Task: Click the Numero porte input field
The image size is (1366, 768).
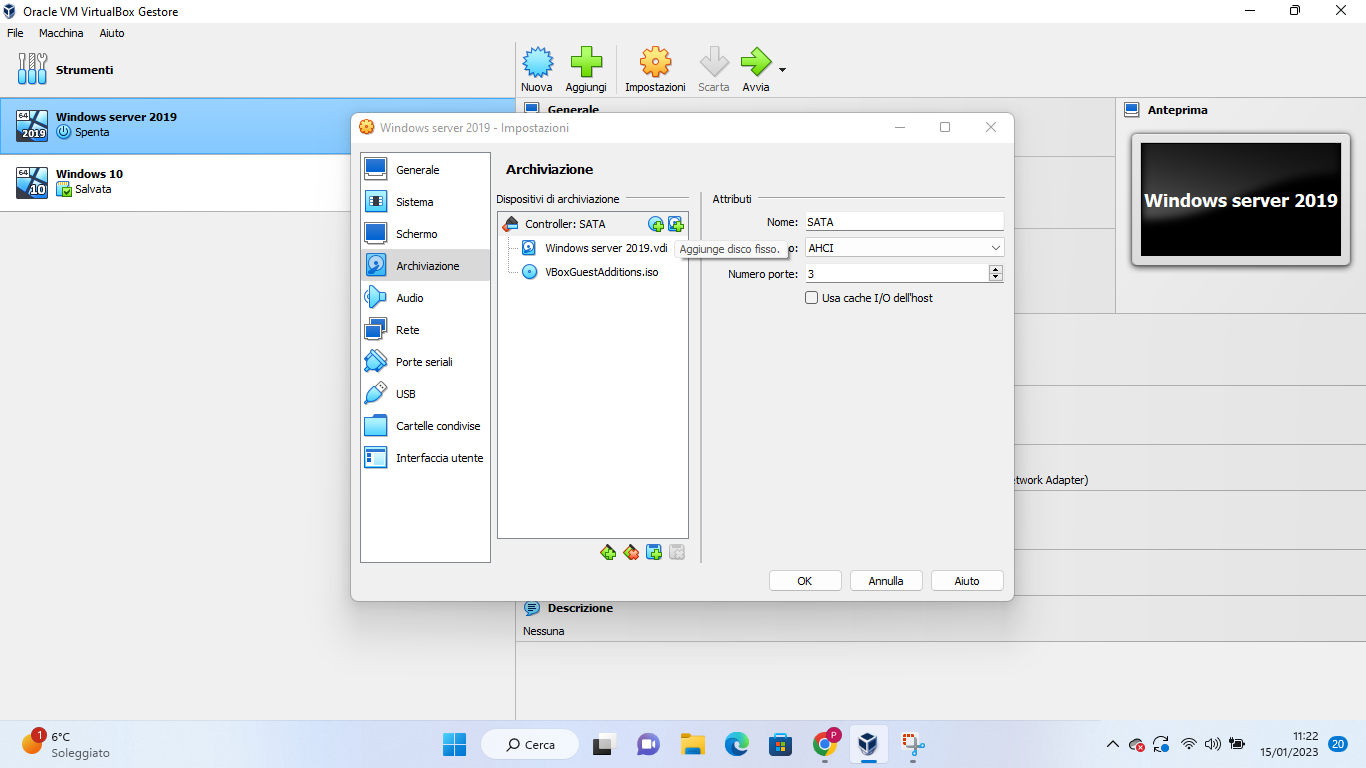Action: [896, 273]
